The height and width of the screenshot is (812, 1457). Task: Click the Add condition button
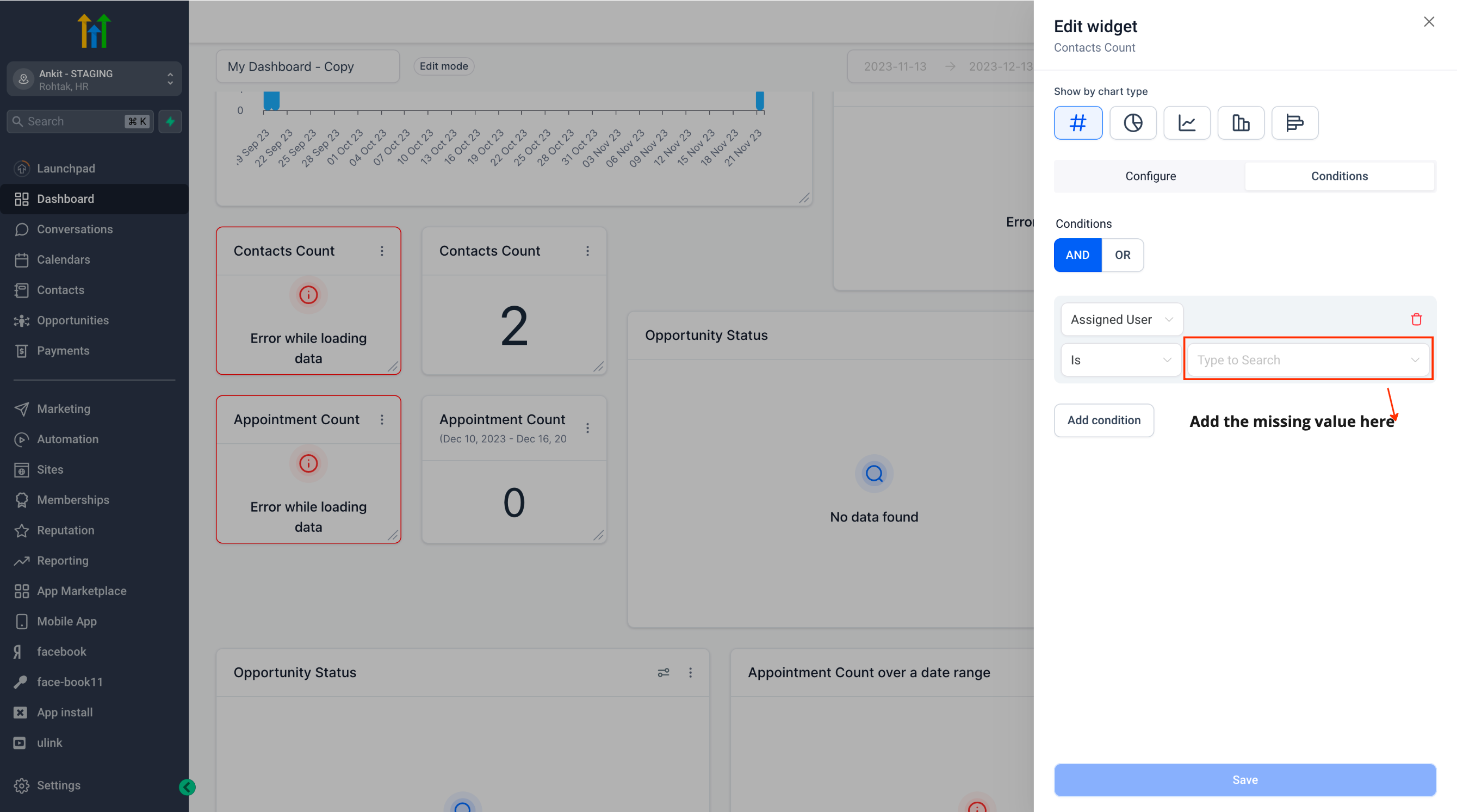coord(1103,420)
